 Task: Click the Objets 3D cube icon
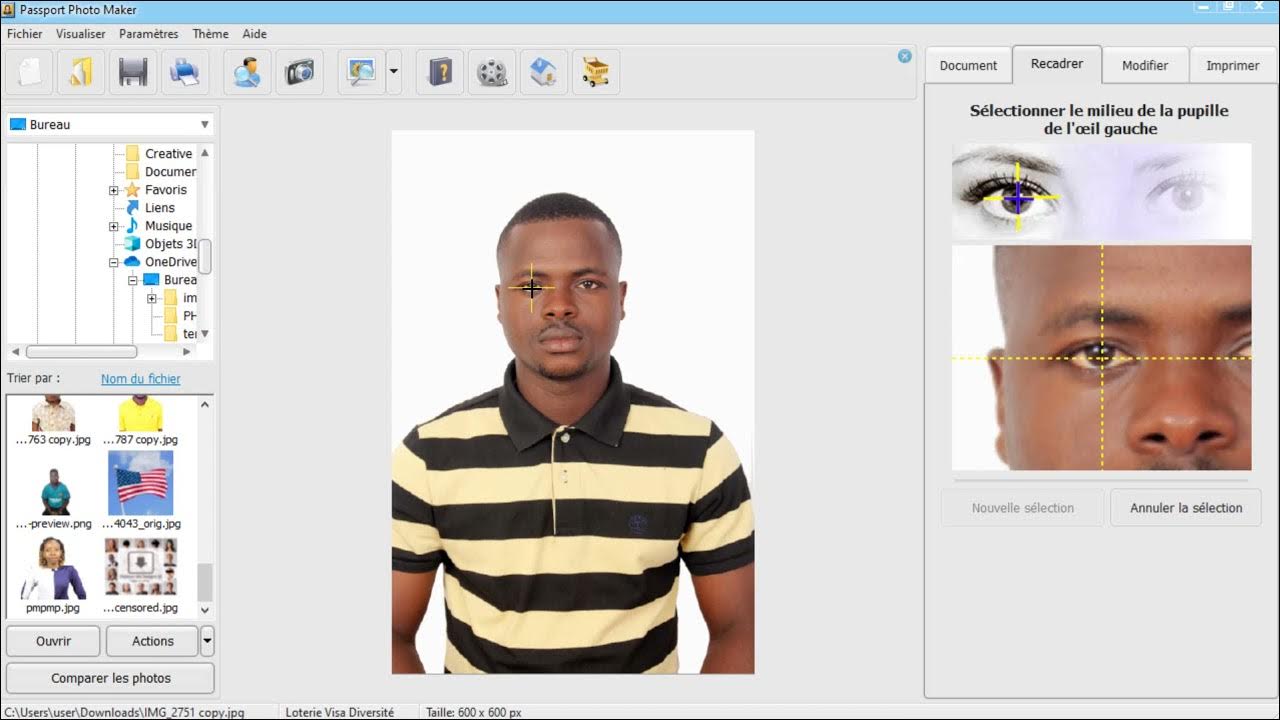point(132,244)
